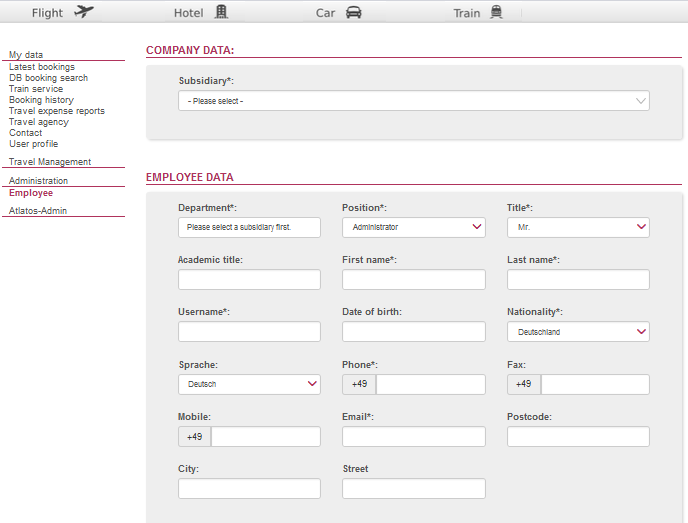This screenshot has height=523, width=688.
Task: Open Atlatos-Admin section
Action: click(x=38, y=211)
